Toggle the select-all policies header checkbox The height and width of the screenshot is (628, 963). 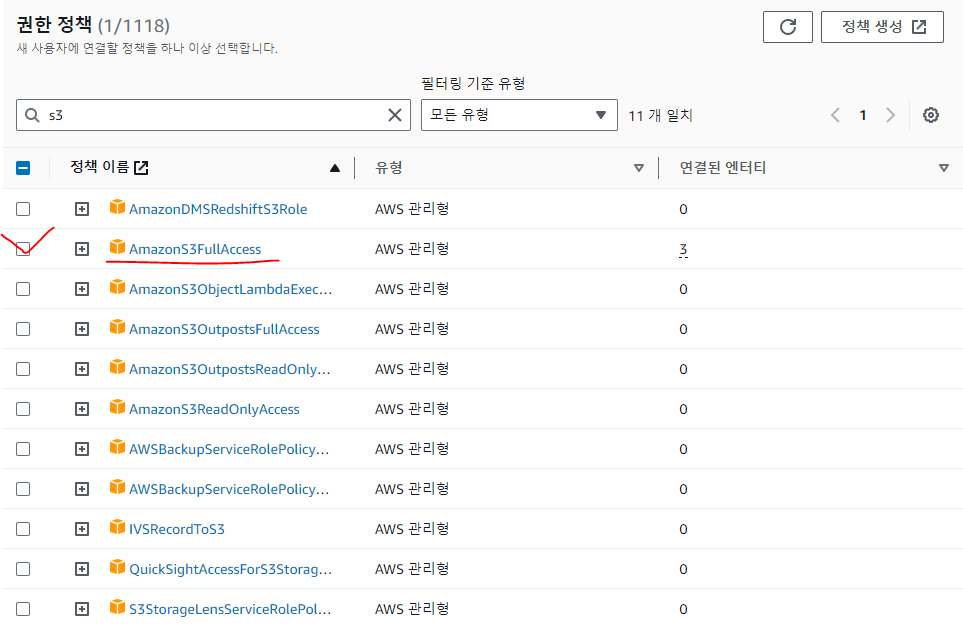(23, 168)
